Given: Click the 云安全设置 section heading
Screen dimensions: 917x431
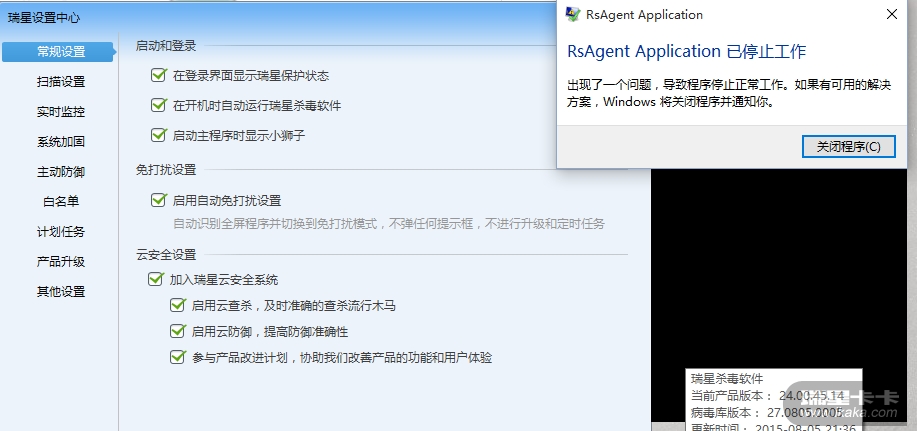Looking at the screenshot, I should click(166, 254).
